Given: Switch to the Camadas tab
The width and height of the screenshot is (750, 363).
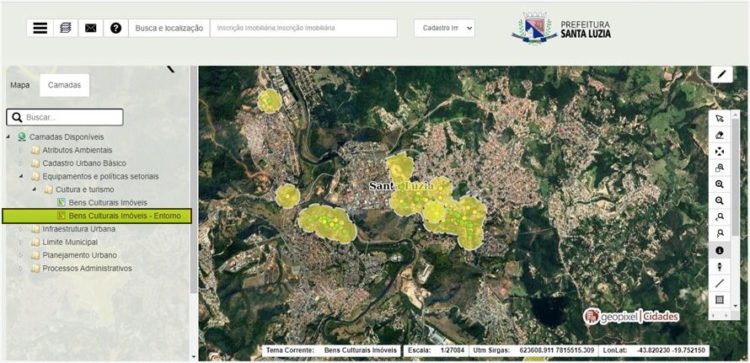Looking at the screenshot, I should point(64,85).
